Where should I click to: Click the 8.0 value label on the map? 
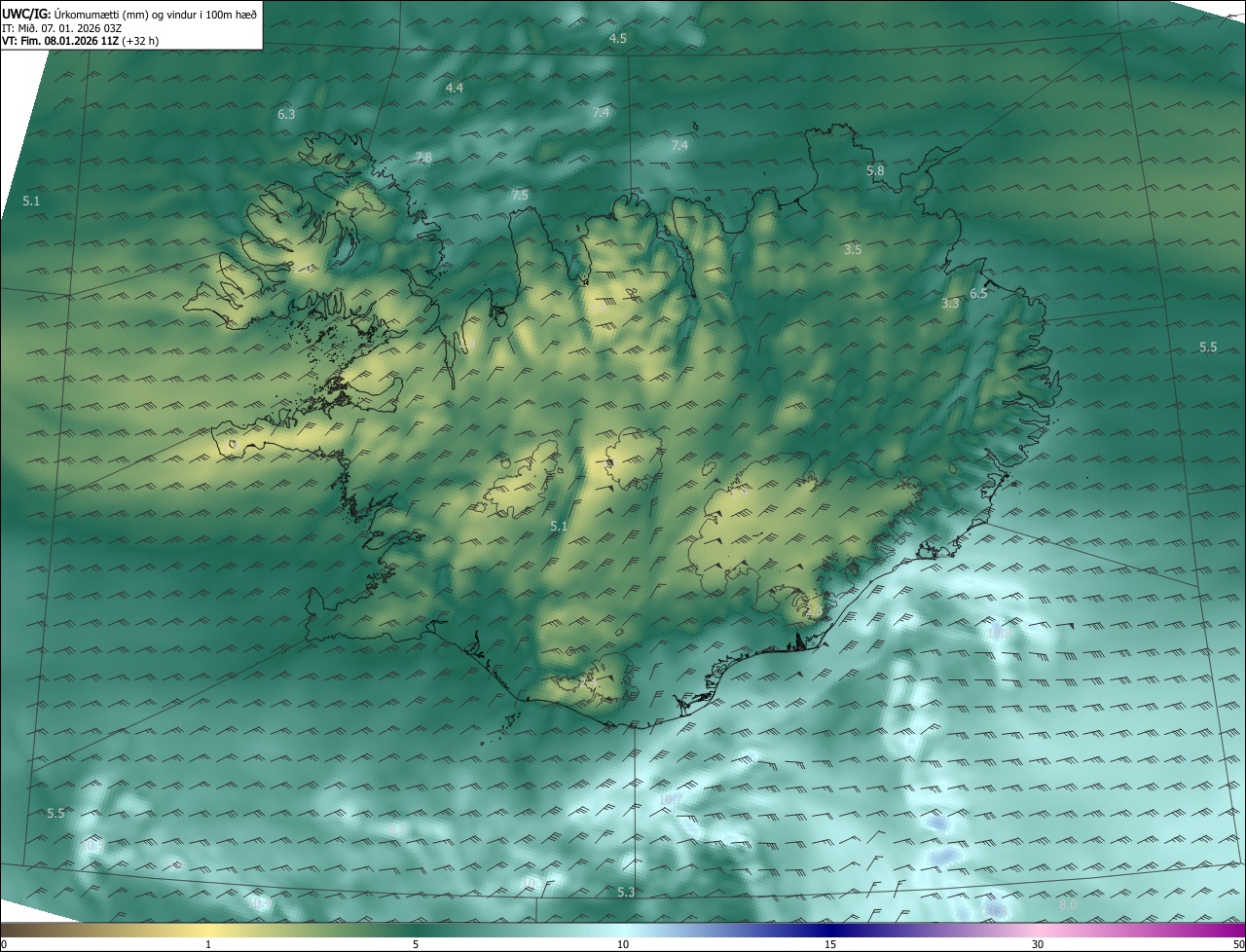(x=1068, y=905)
